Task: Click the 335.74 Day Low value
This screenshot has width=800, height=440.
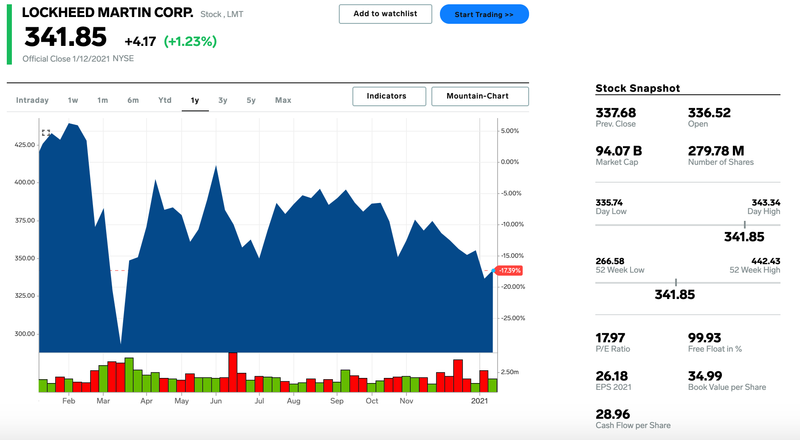Action: [x=609, y=203]
